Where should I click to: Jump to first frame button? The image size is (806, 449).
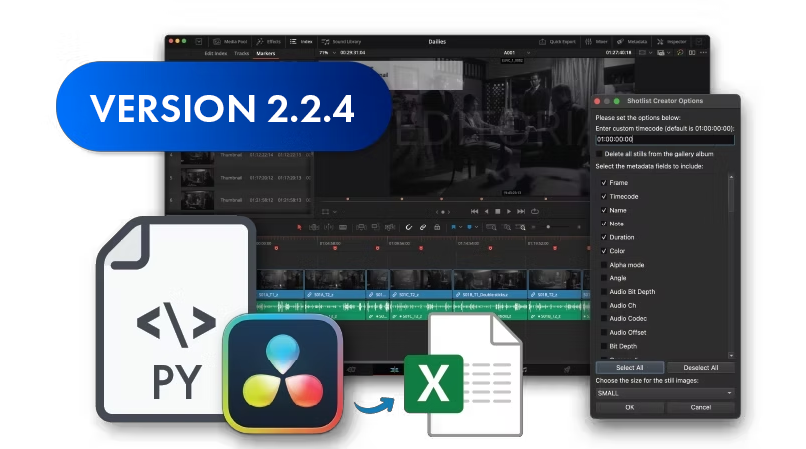(x=474, y=211)
